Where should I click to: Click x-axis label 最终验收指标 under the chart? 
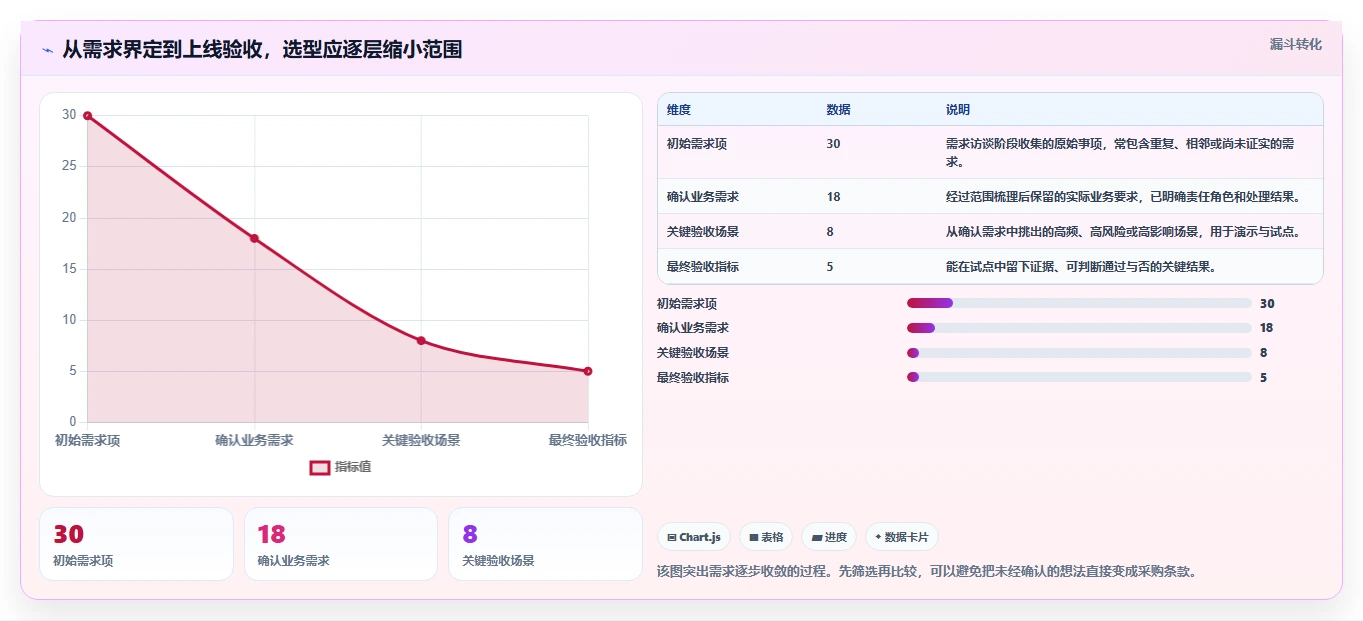point(588,440)
